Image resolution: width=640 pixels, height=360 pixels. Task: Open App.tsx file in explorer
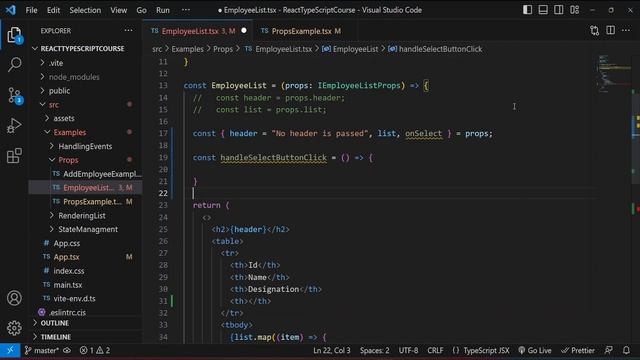(66, 257)
